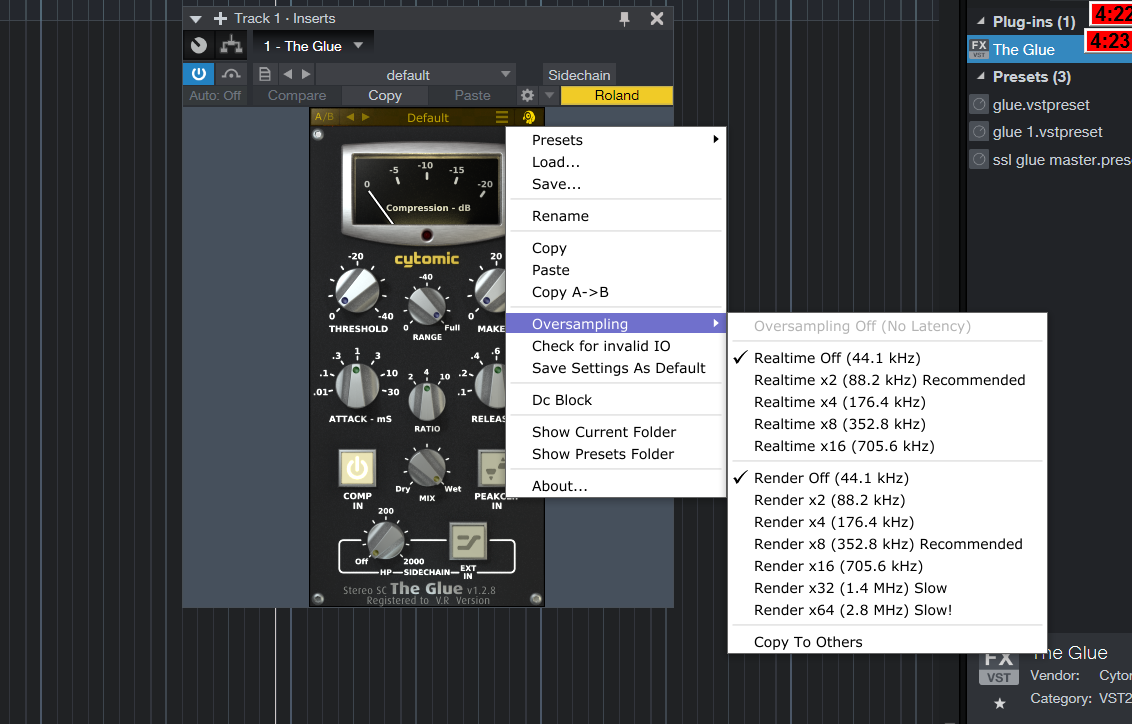
Task: Toggle The Glue plugin power button
Action: [x=199, y=74]
